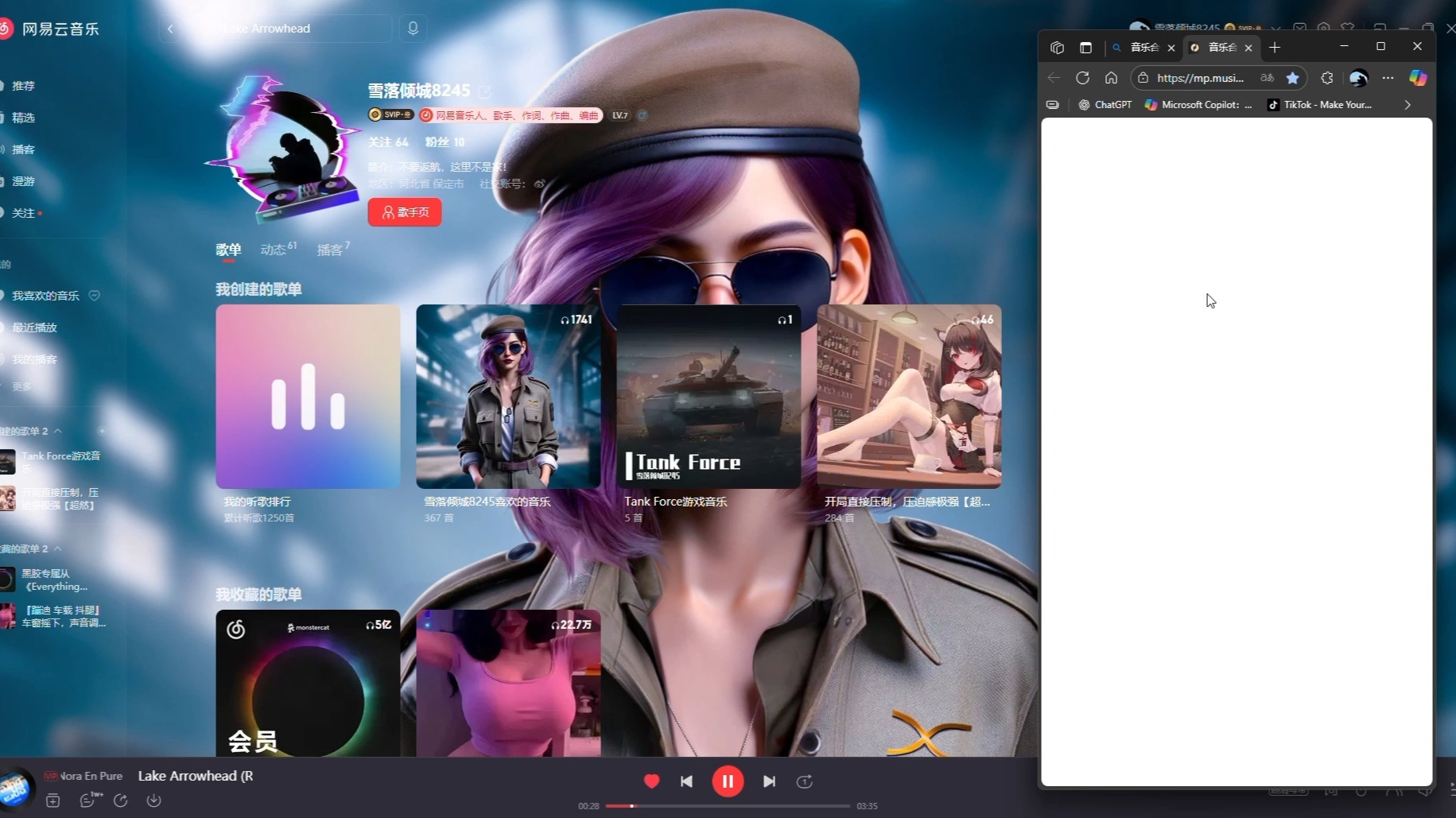This screenshot has height=818, width=1456.
Task: Toggle Edge vertical tabs icon
Action: click(x=1085, y=48)
